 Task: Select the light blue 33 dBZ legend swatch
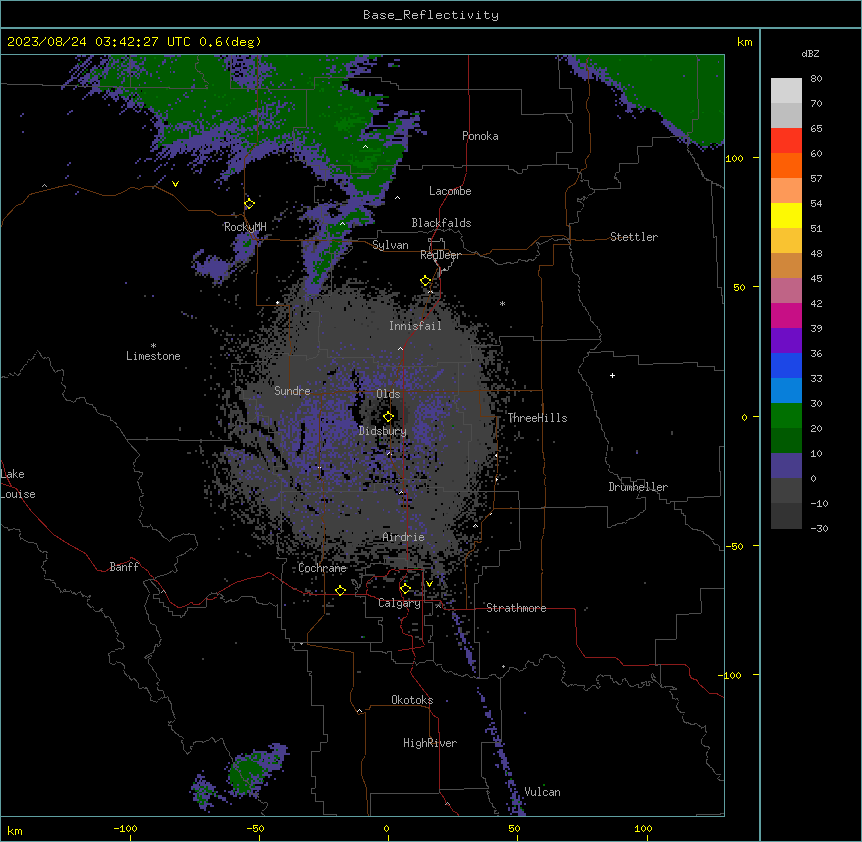click(786, 391)
